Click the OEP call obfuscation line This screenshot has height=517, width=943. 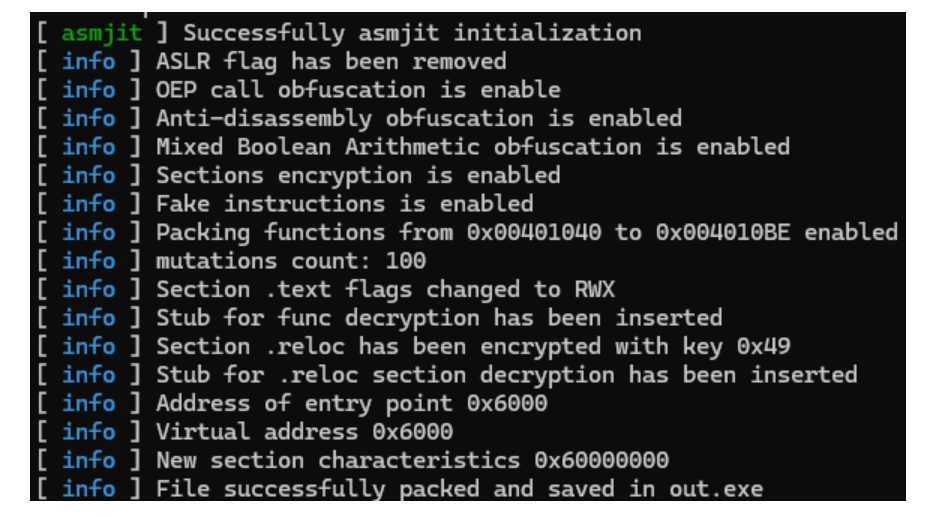[x=358, y=90]
